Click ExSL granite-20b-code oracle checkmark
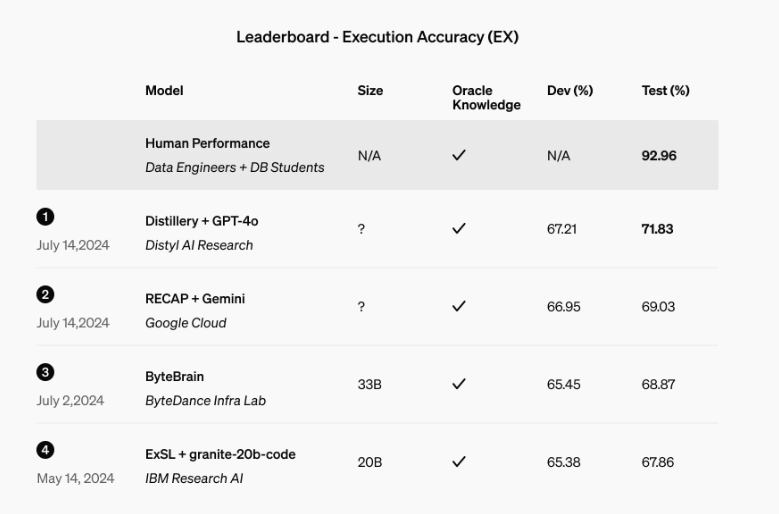 [459, 462]
